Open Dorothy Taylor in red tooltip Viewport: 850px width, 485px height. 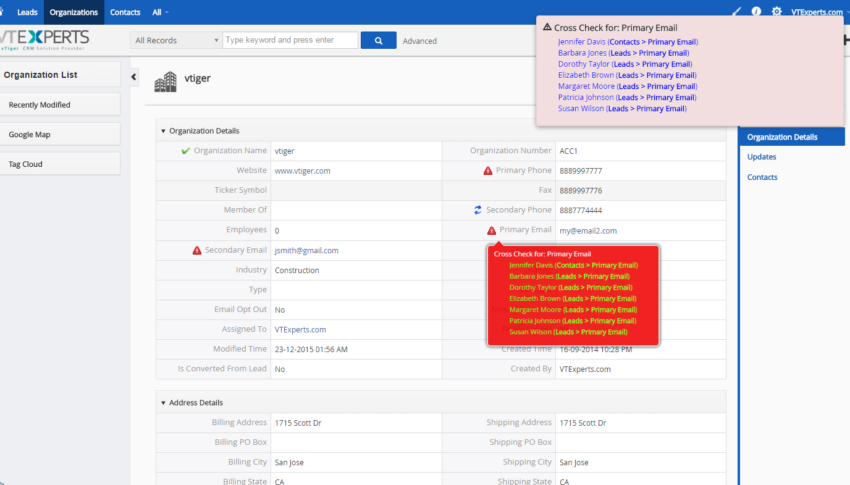(571, 288)
